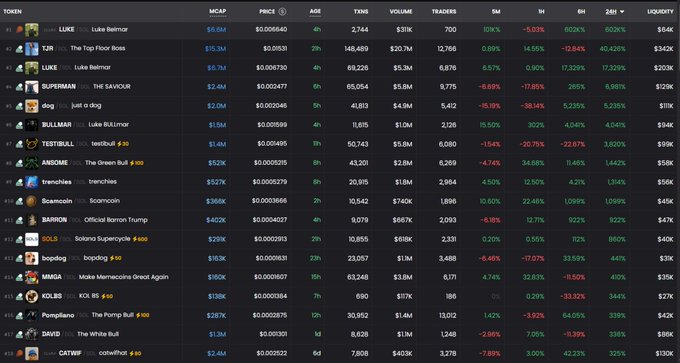680x363 pixels.
Task: Click the green pill icon in the dog row
Action: (x=19, y=106)
